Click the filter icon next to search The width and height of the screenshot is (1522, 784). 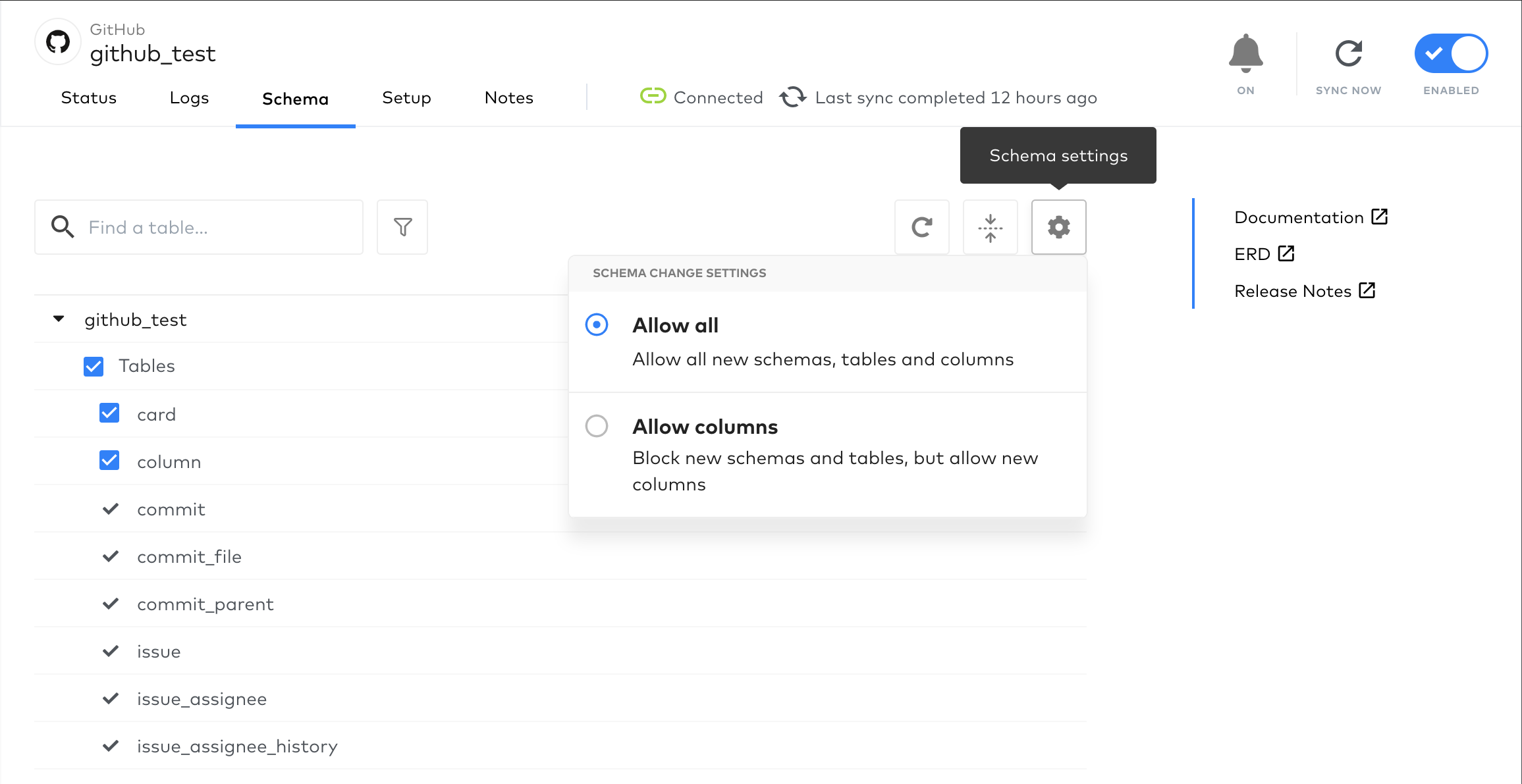(402, 226)
